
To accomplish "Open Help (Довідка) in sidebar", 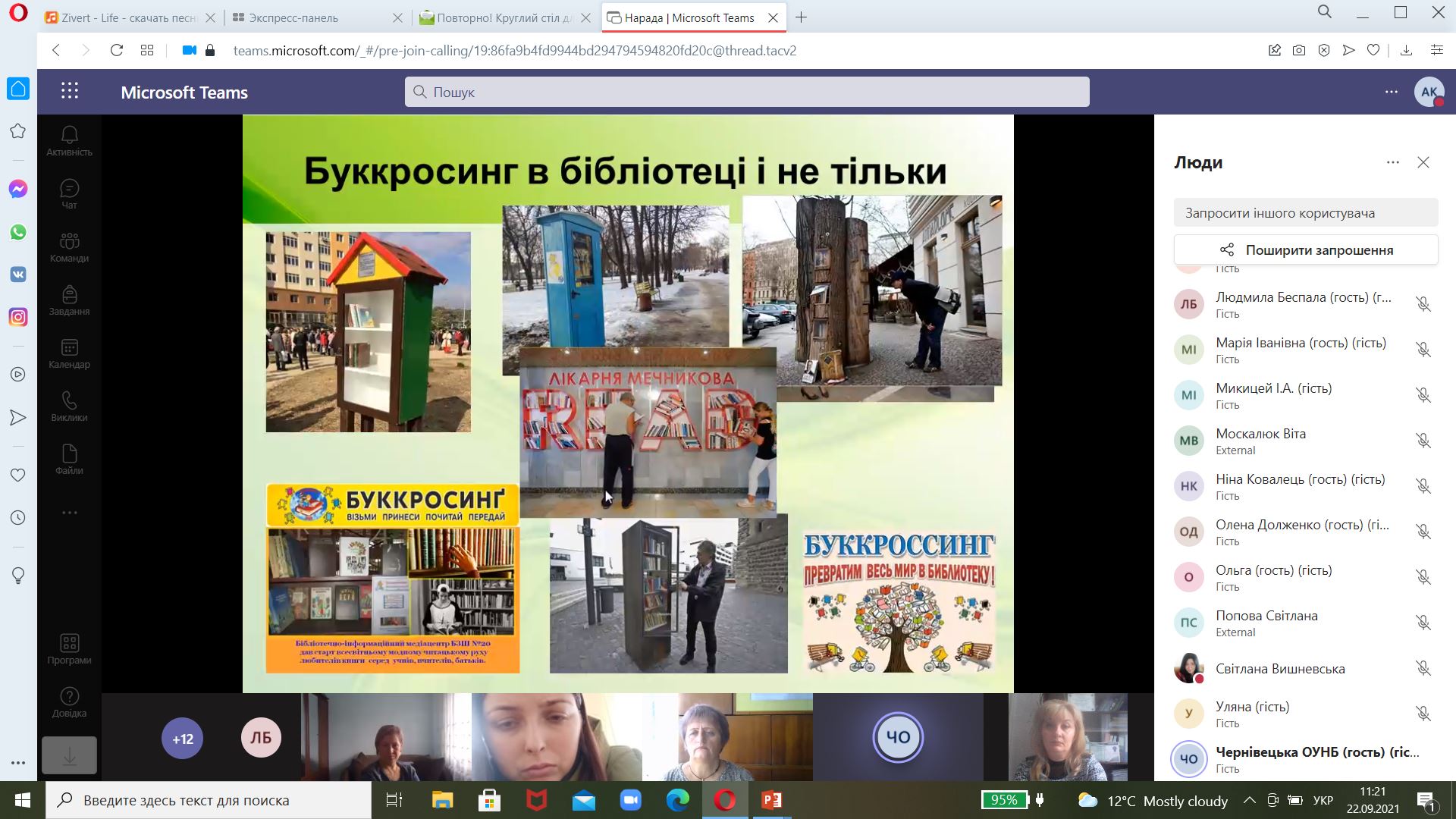I will click(69, 702).
